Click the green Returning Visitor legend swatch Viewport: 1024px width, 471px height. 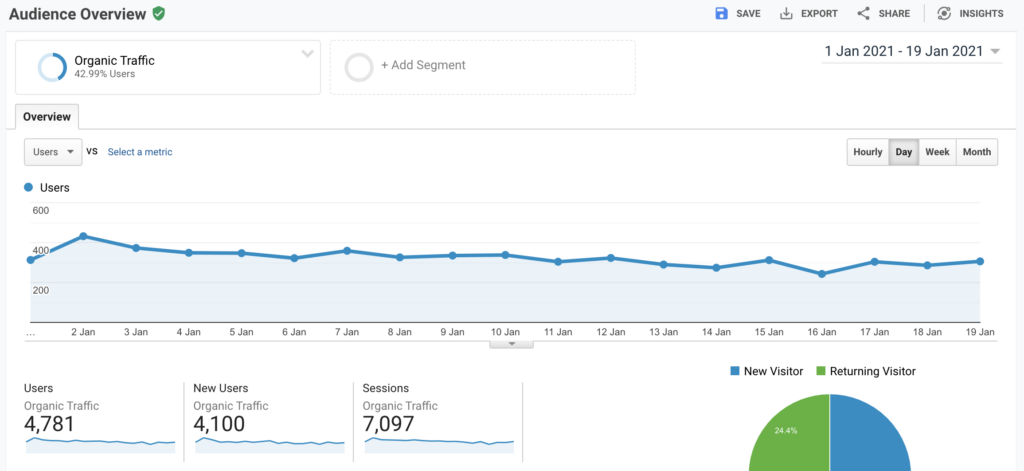point(821,371)
